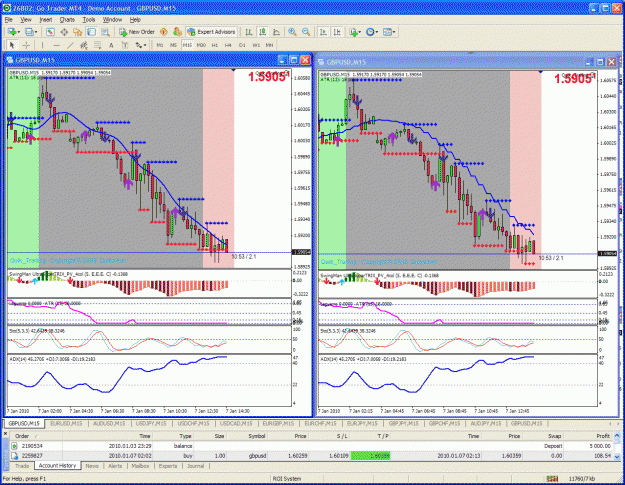Expand the Profiles dropdown arrow
625x485 pixels.
pos(36,32)
